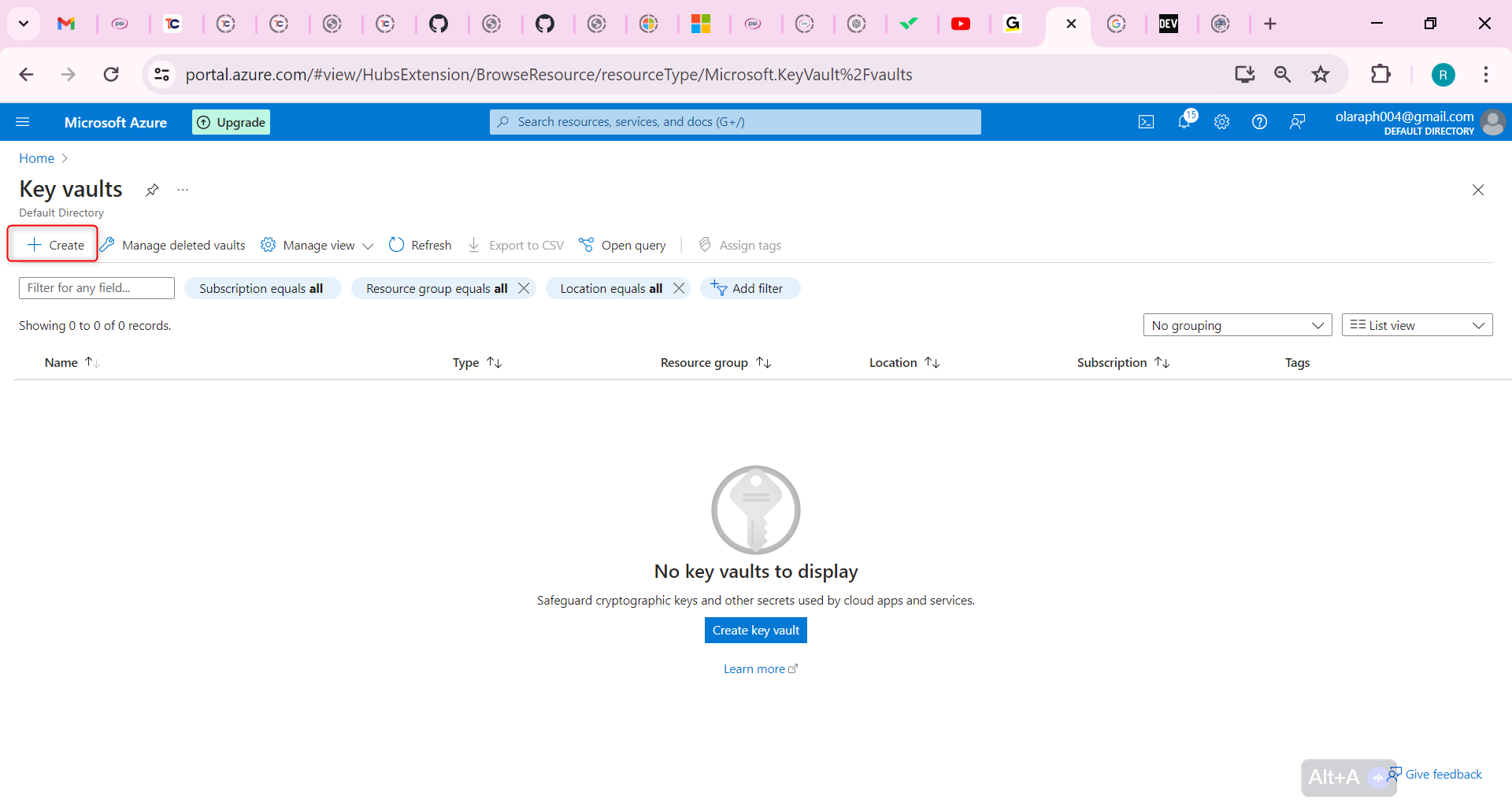Close the Key vaults blade
The height and width of the screenshot is (803, 1512).
(x=1478, y=190)
